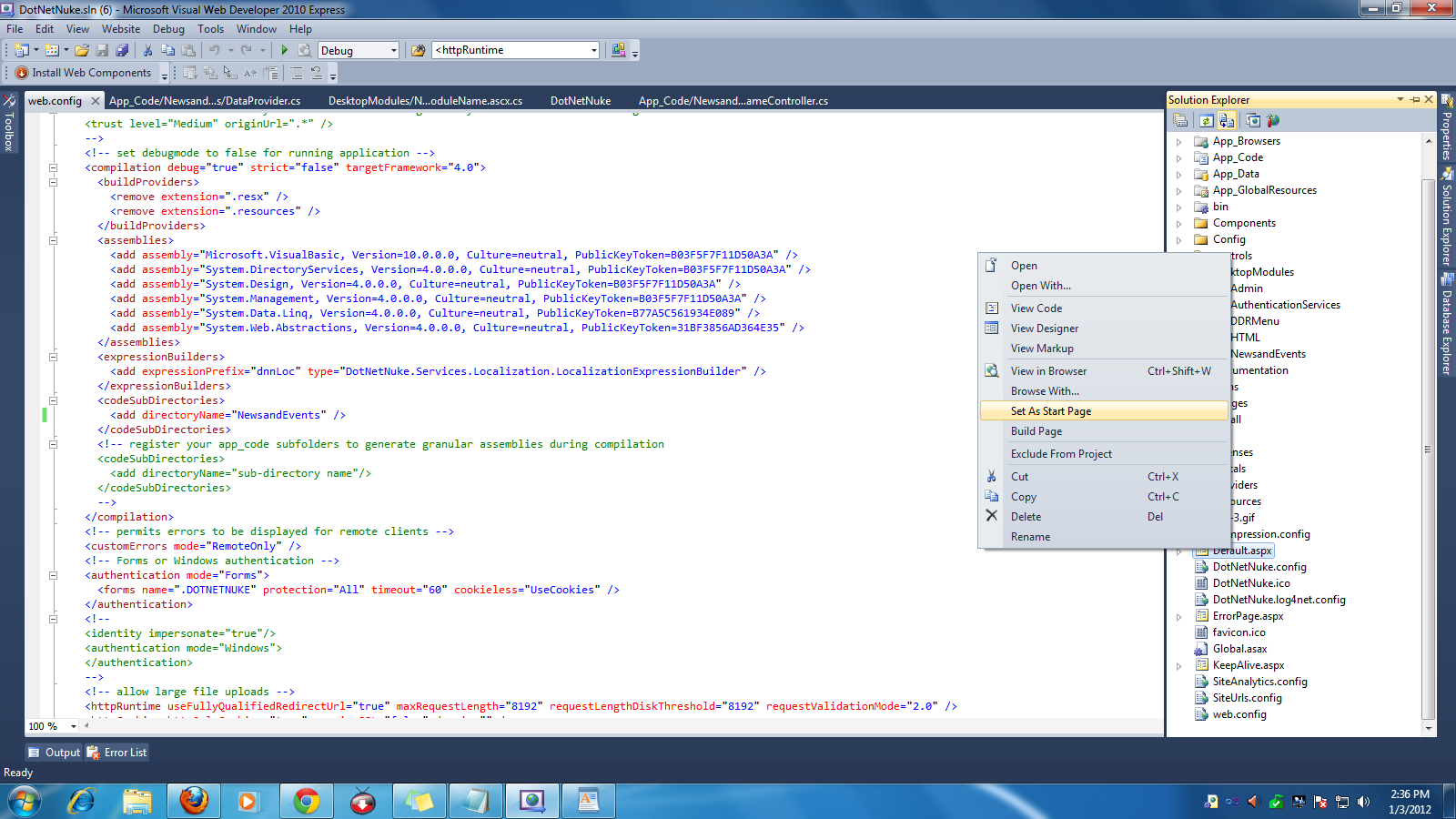
Task: Click the Comment Out lines icon
Action: tap(297, 73)
